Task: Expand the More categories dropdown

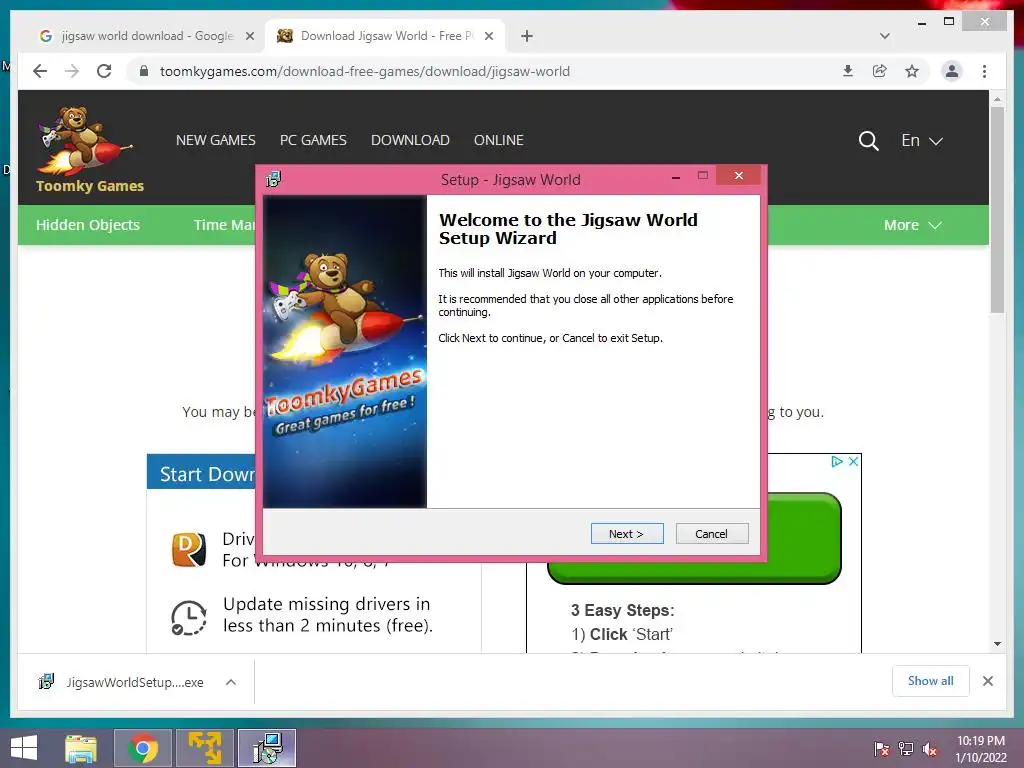Action: tap(912, 225)
